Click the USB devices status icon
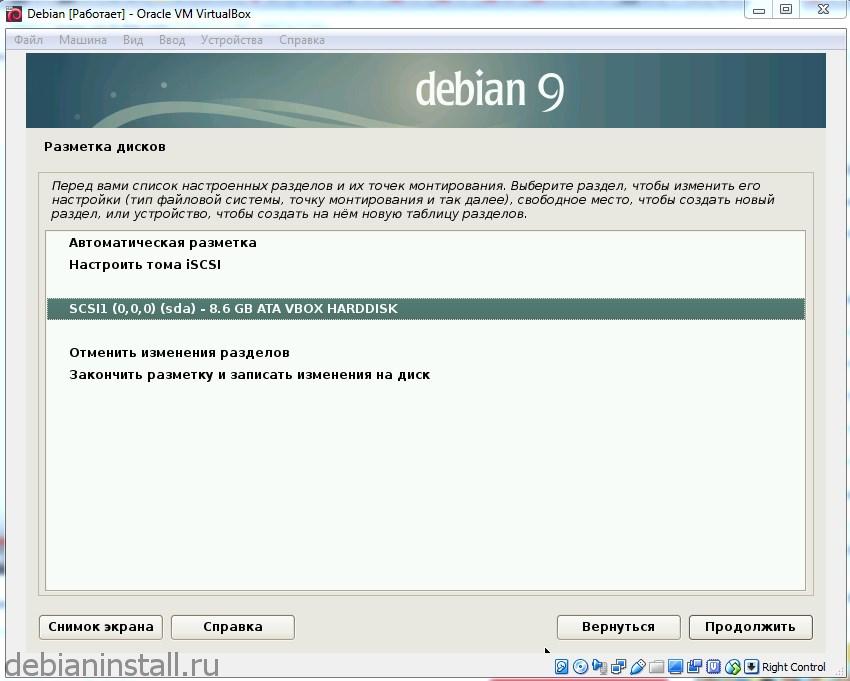The image size is (850, 681). (x=638, y=666)
